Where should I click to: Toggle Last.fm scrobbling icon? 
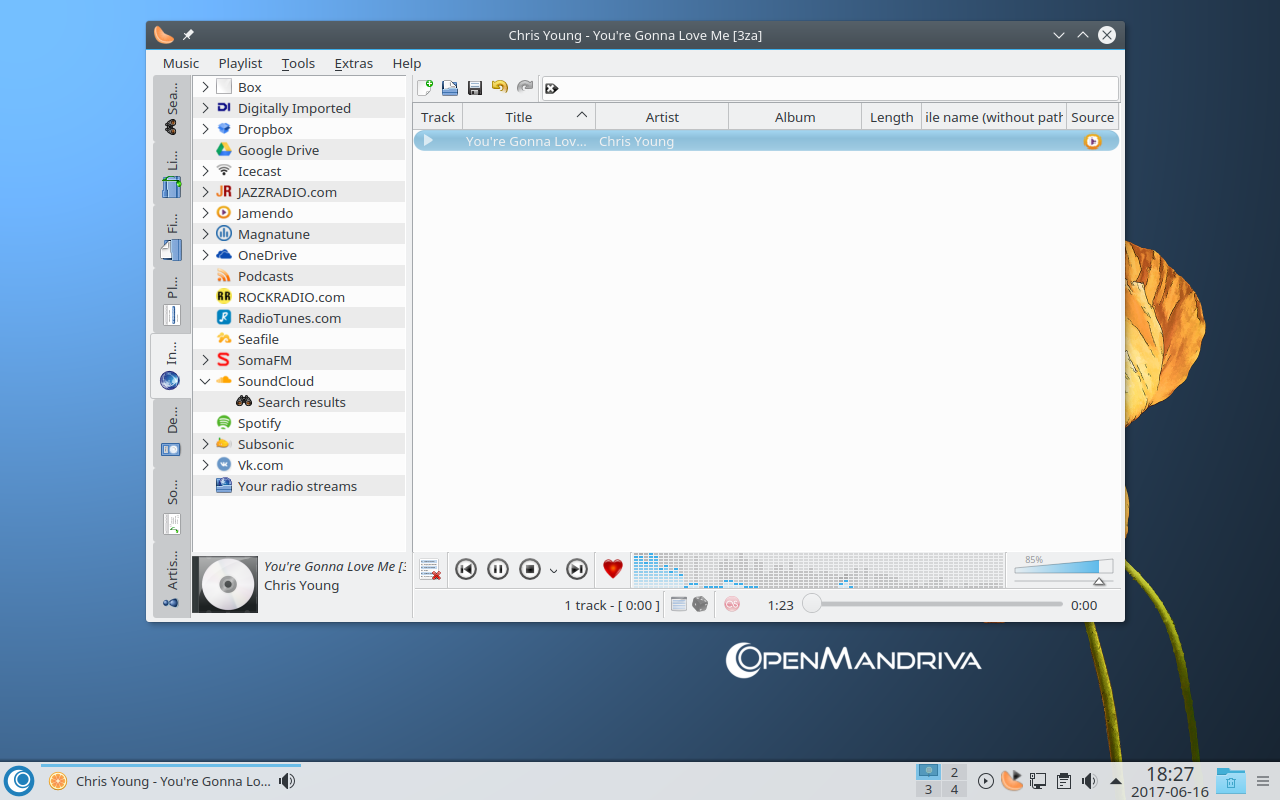pyautogui.click(x=732, y=604)
